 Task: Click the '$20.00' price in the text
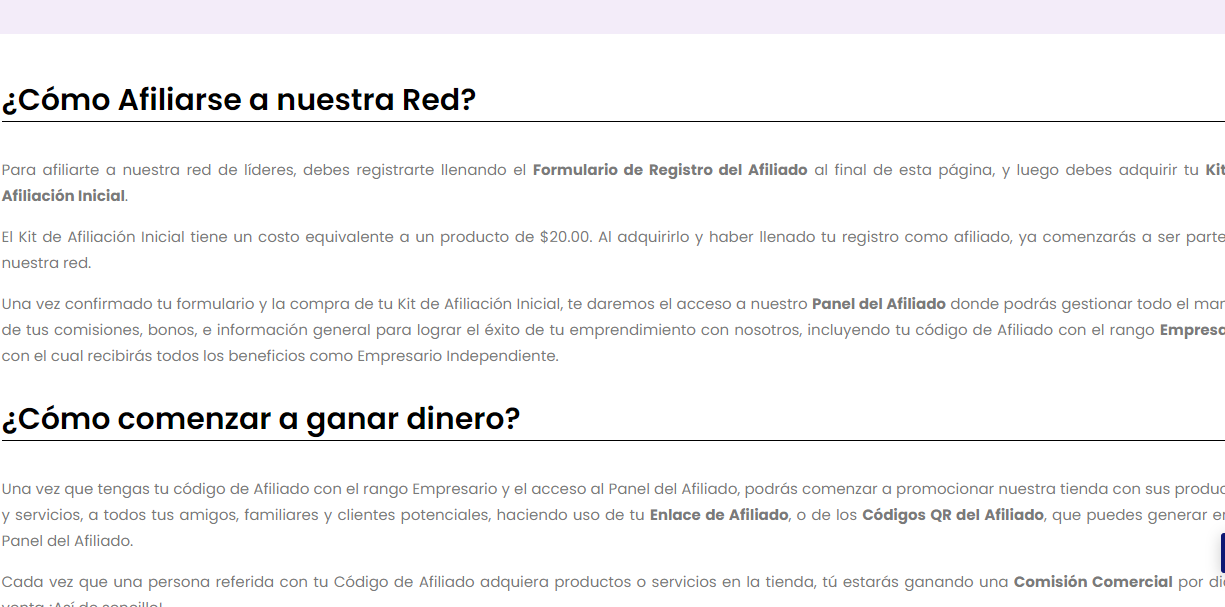pos(565,238)
